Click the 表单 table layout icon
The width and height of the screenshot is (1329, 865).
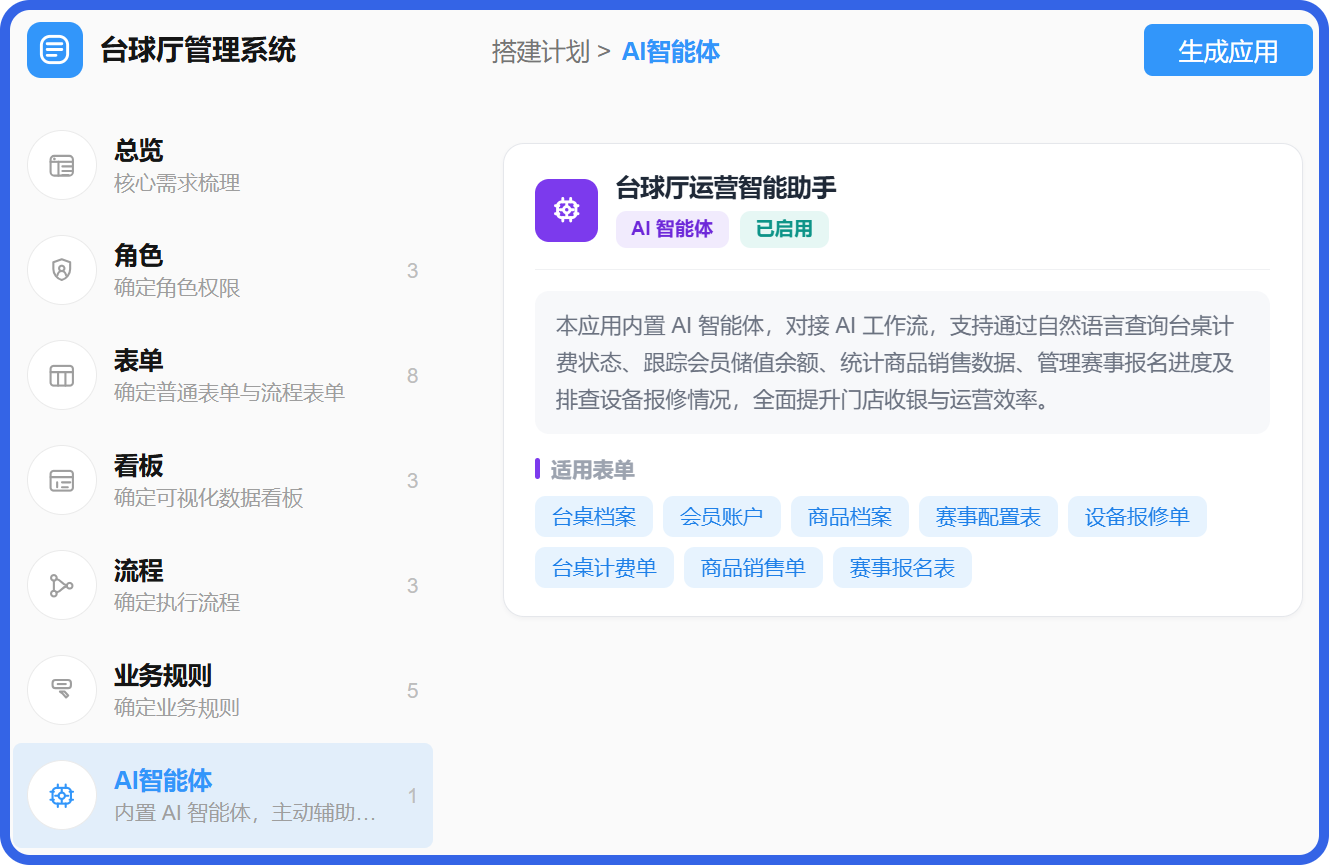point(62,375)
